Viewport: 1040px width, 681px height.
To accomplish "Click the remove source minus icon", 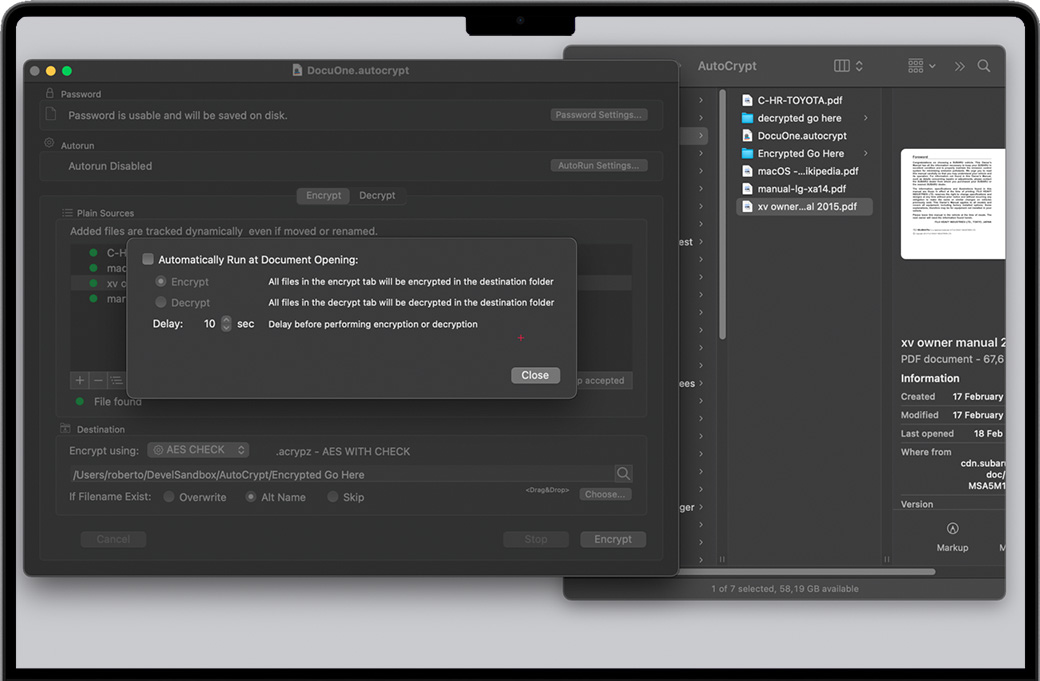I will 97,380.
